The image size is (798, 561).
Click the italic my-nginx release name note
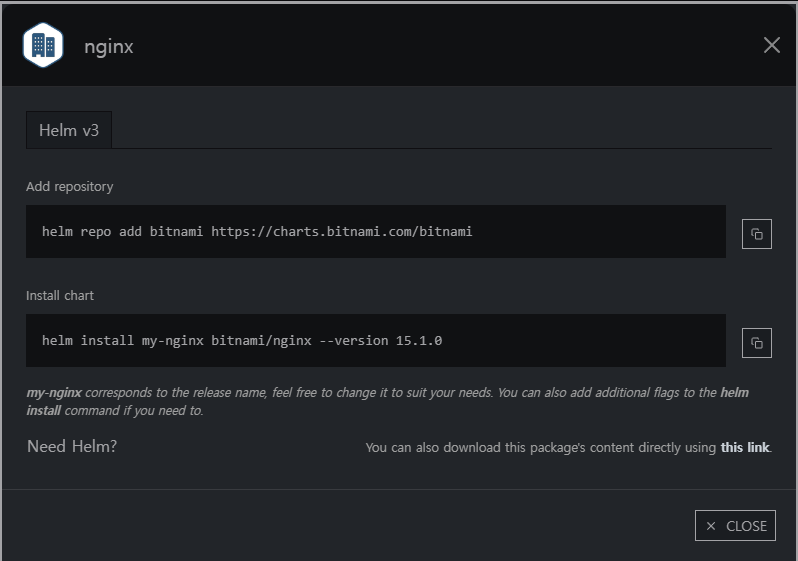pyautogui.click(x=387, y=401)
